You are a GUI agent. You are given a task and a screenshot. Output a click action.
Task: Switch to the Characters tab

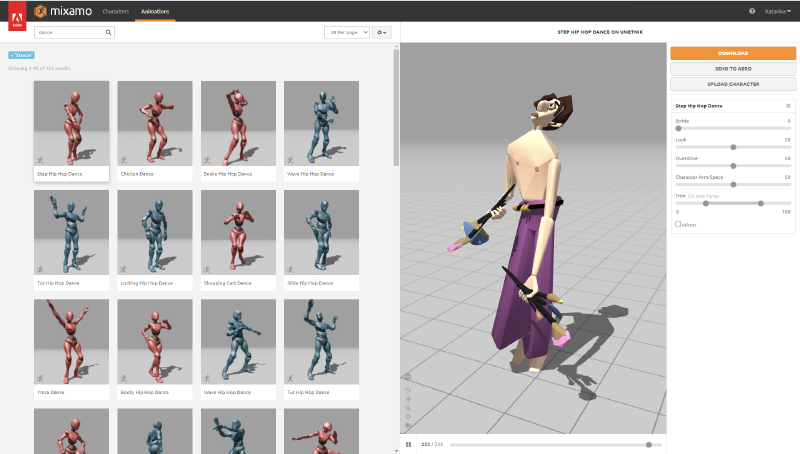[x=116, y=11]
